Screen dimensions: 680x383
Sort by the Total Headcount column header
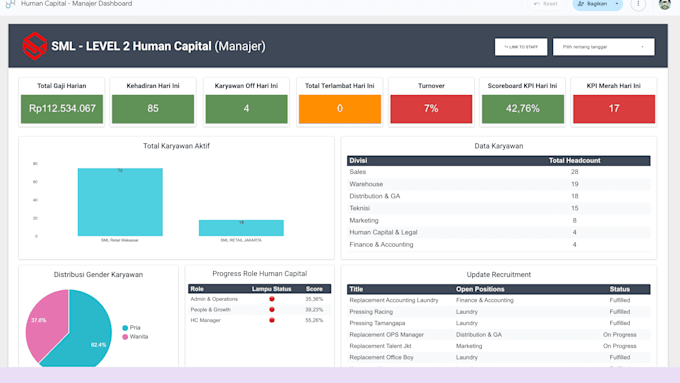575,160
